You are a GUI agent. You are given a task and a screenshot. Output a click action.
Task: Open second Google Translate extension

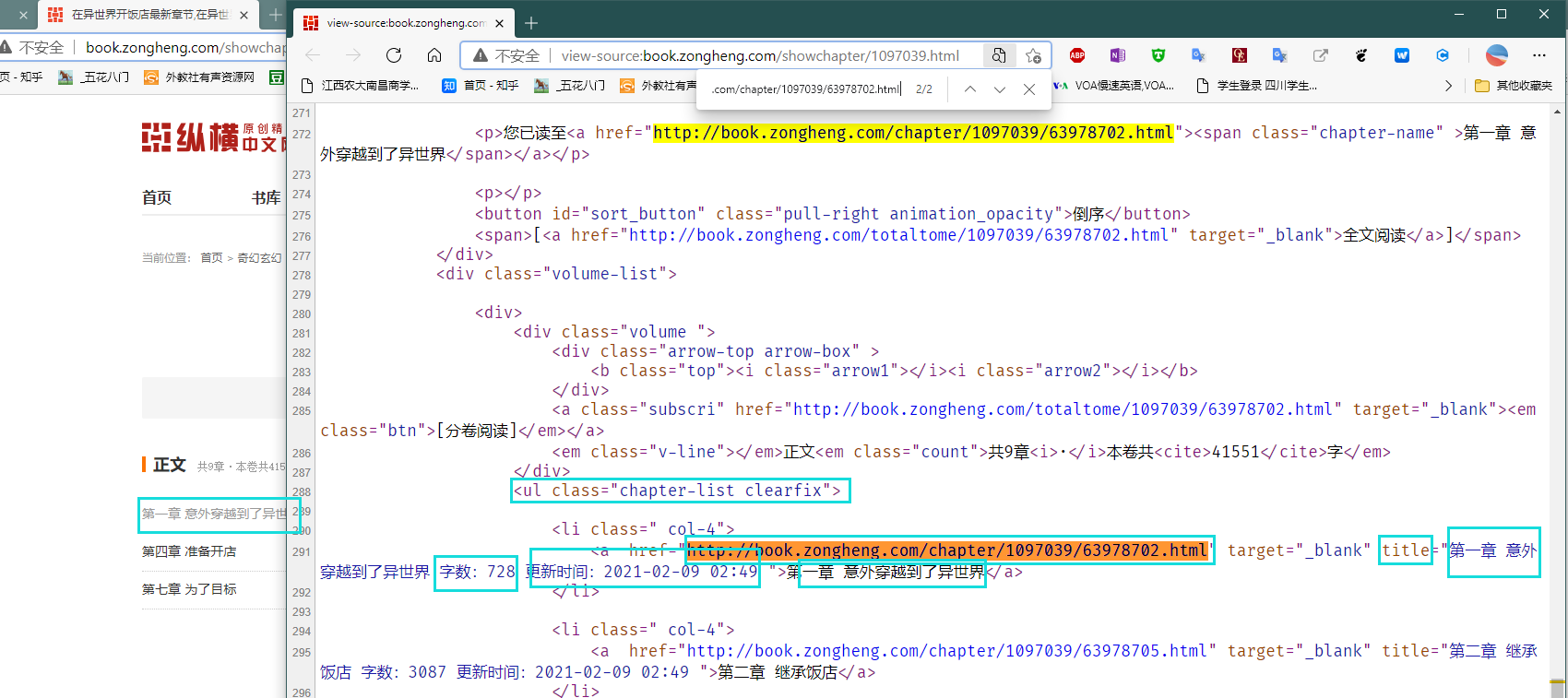[1279, 55]
